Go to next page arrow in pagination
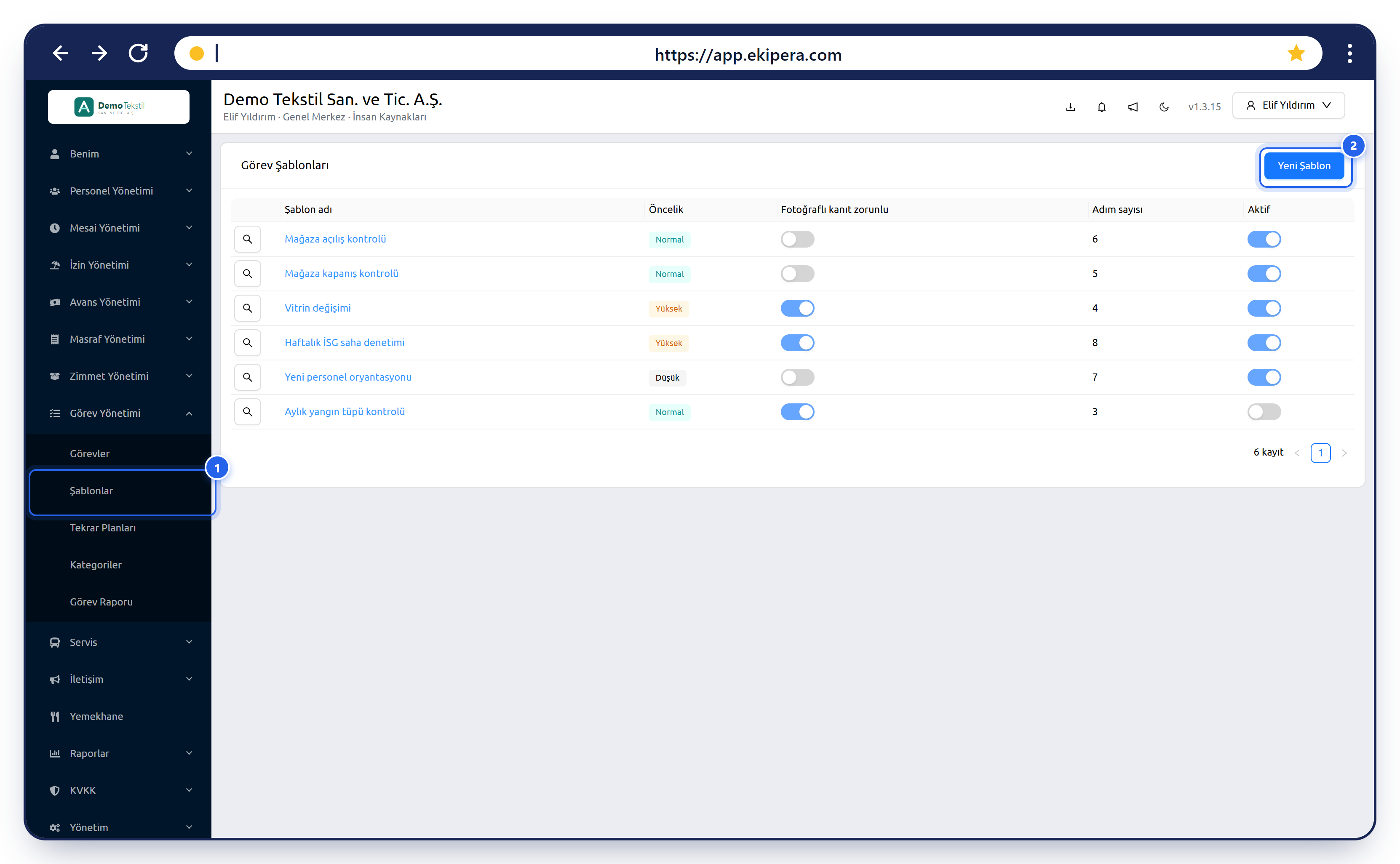1400x864 pixels. click(1344, 453)
